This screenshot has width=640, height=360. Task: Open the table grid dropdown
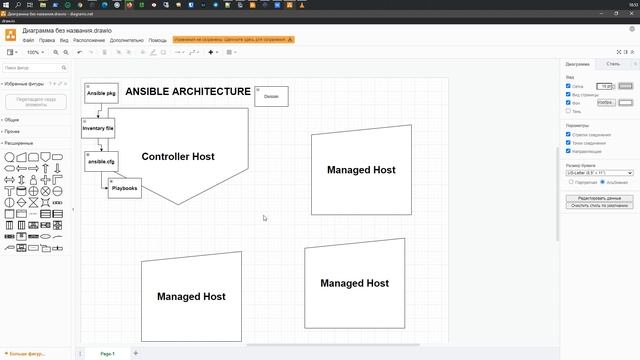(x=231, y=52)
